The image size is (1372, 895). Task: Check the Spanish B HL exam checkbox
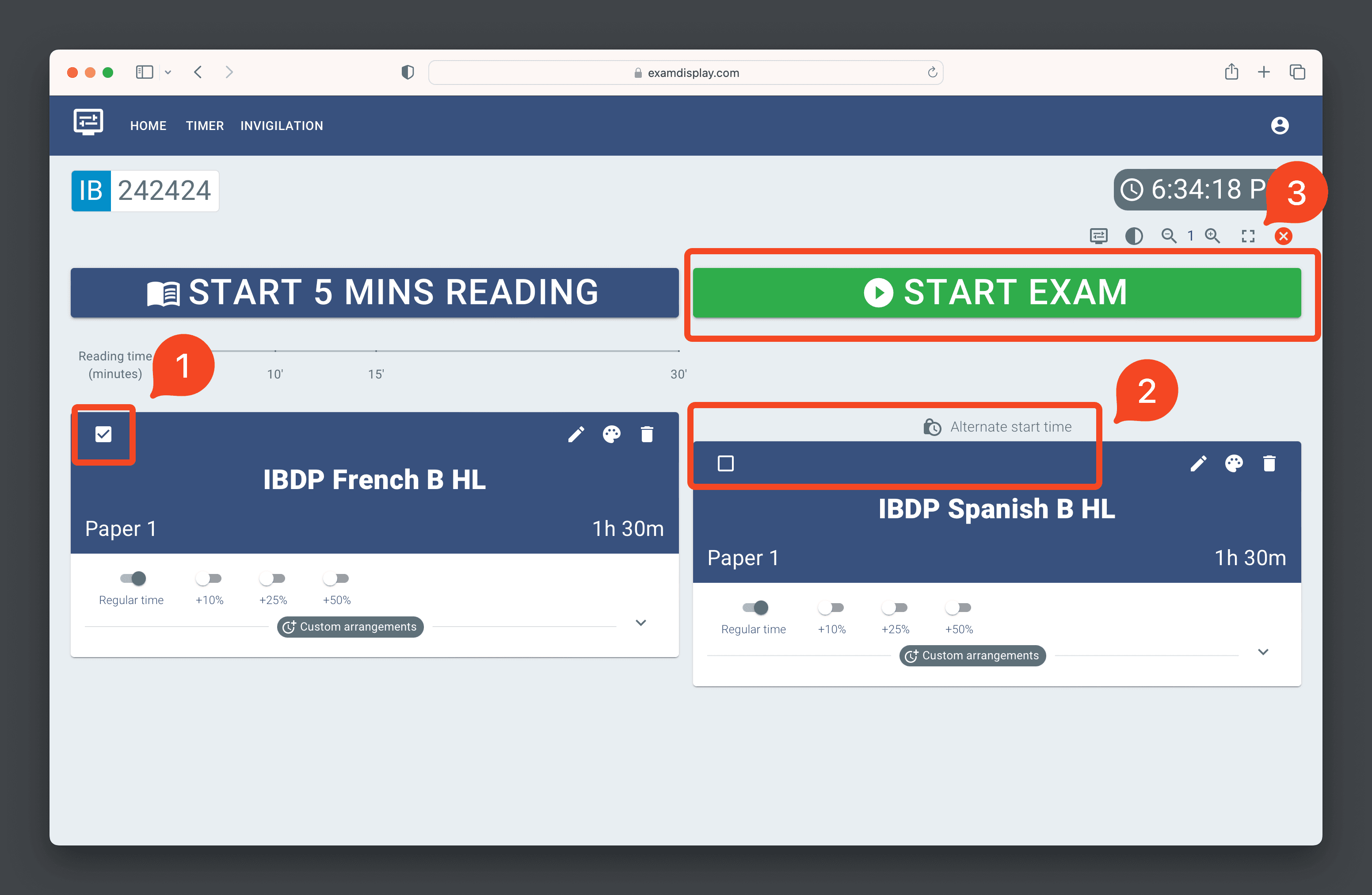click(726, 464)
